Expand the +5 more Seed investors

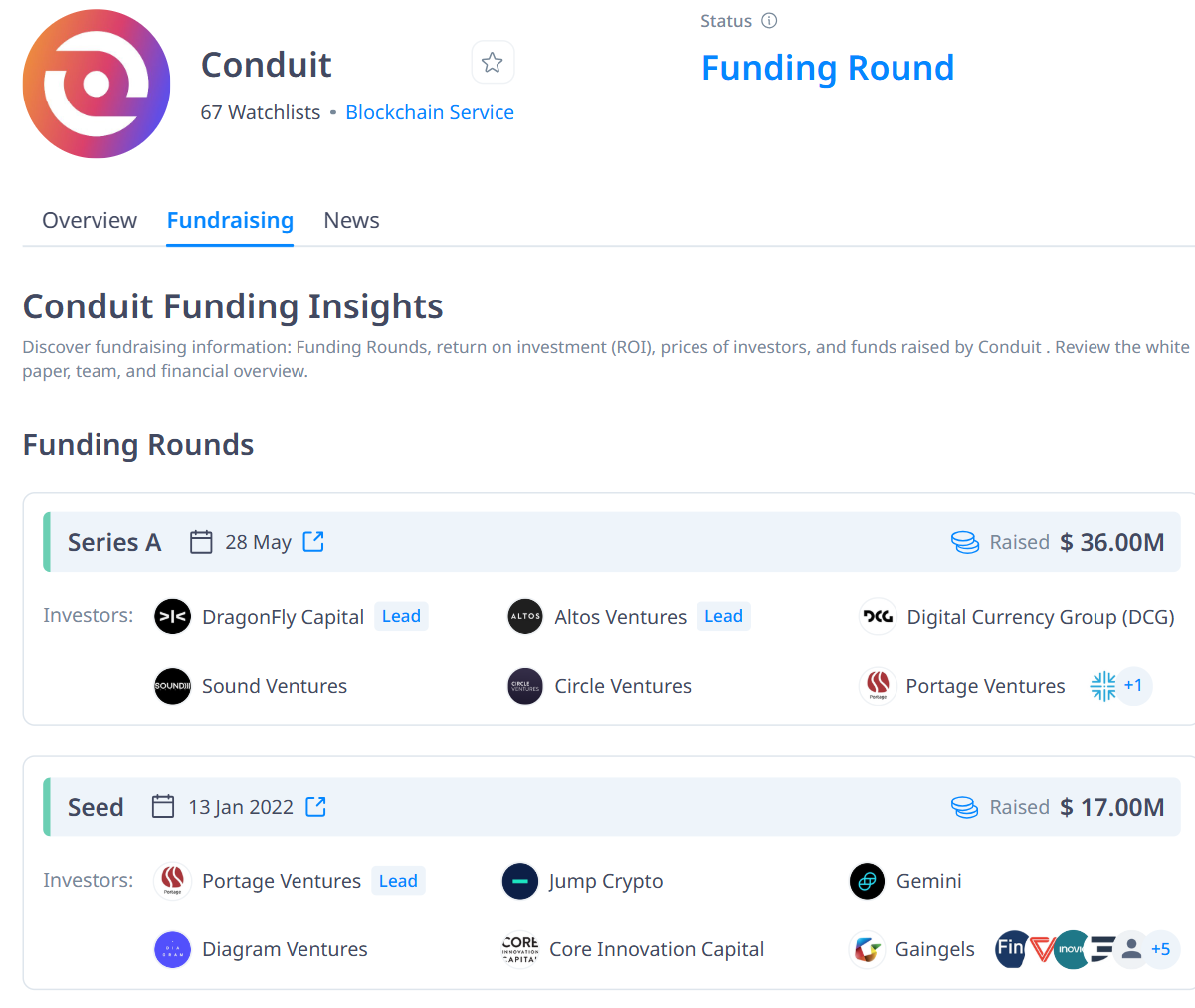pos(1160,950)
